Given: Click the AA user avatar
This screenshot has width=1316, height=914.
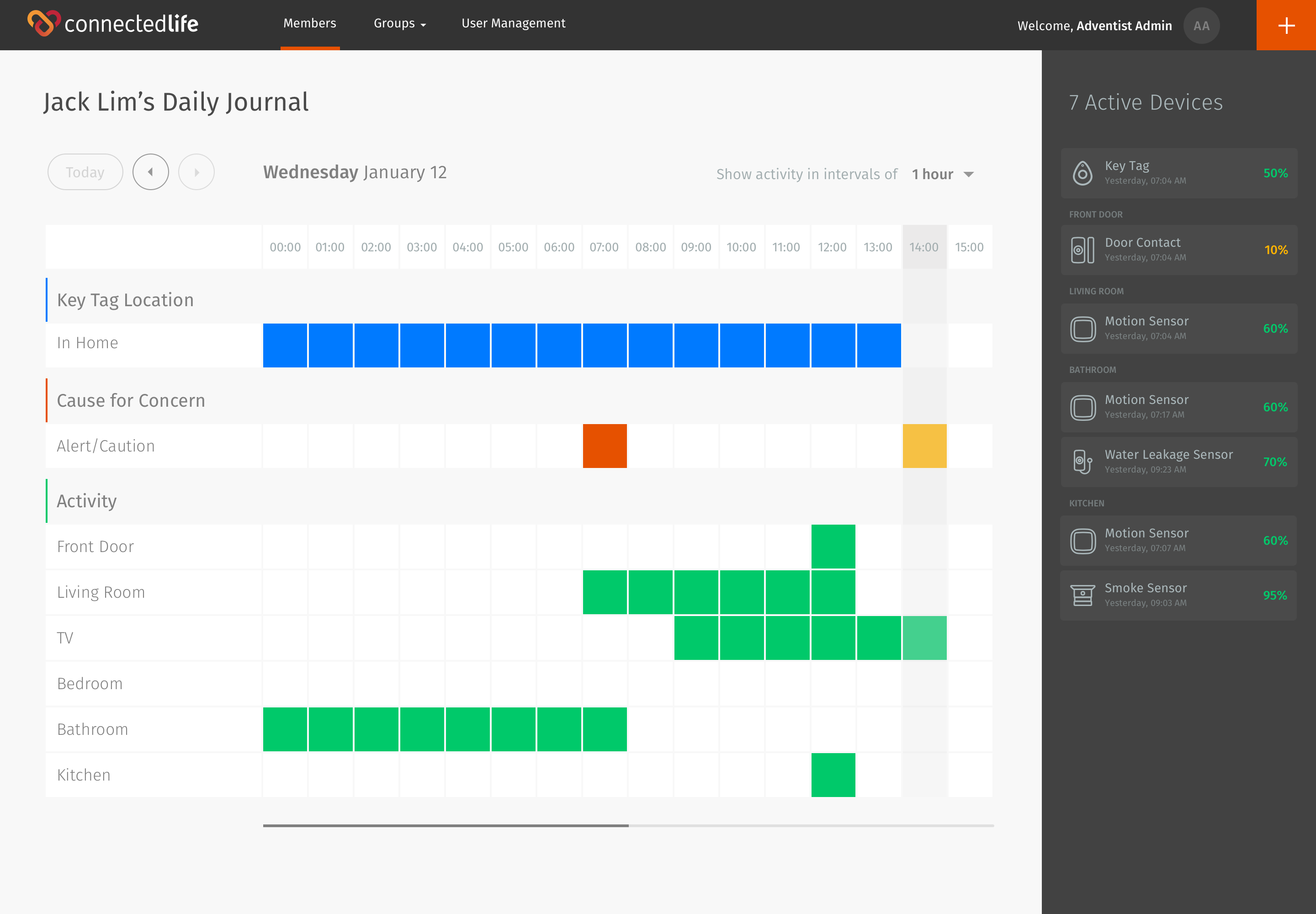Looking at the screenshot, I should coord(1201,26).
